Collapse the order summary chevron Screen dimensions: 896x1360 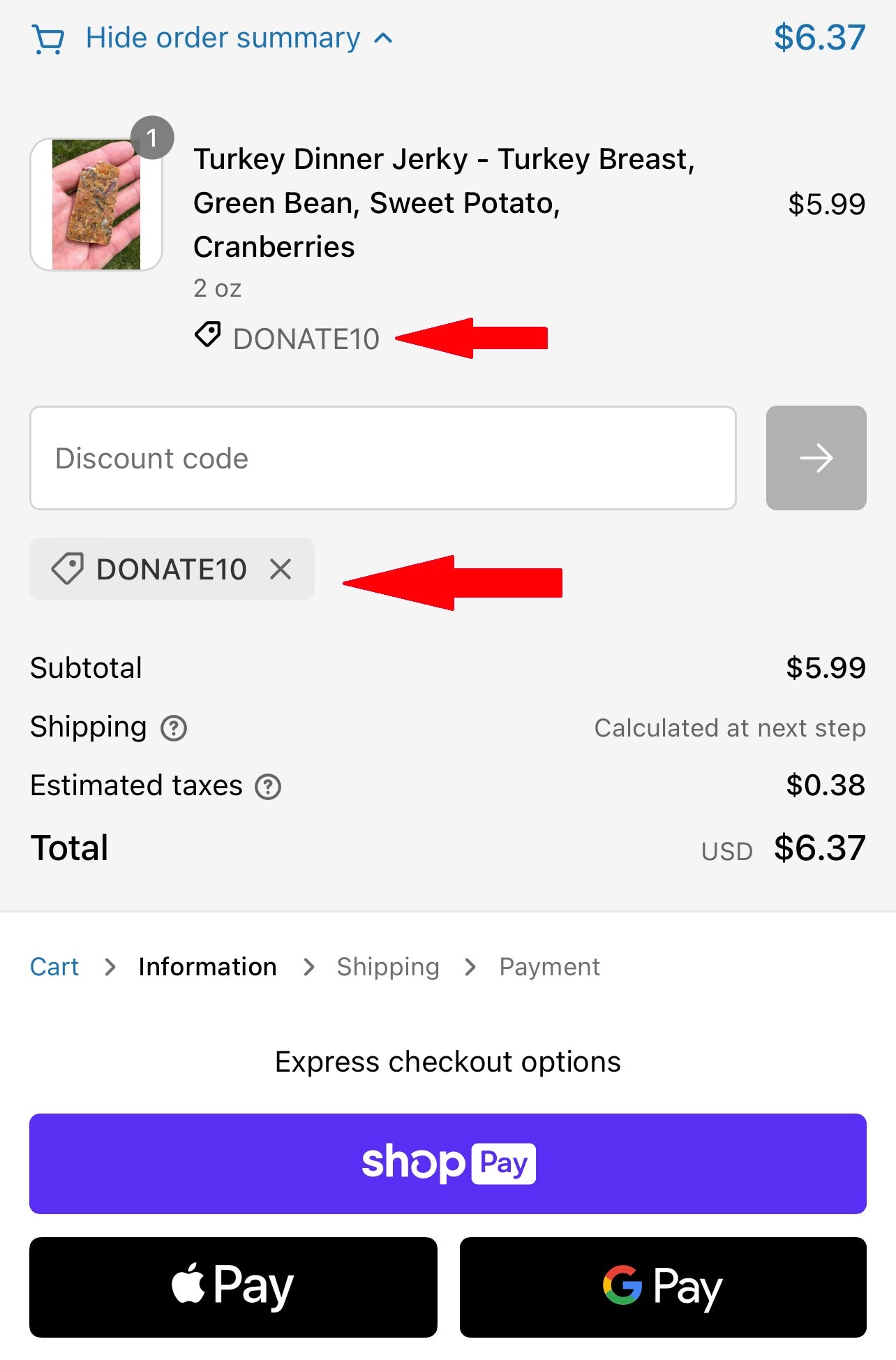(384, 38)
